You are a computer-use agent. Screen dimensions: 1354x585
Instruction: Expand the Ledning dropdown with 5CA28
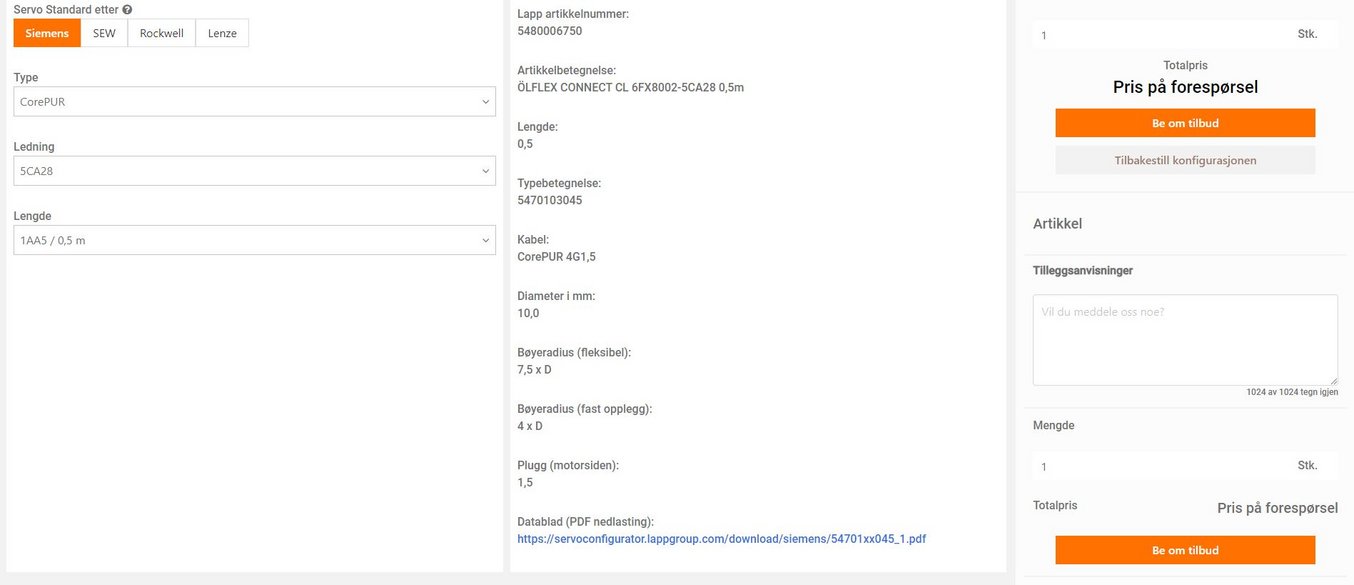(254, 171)
